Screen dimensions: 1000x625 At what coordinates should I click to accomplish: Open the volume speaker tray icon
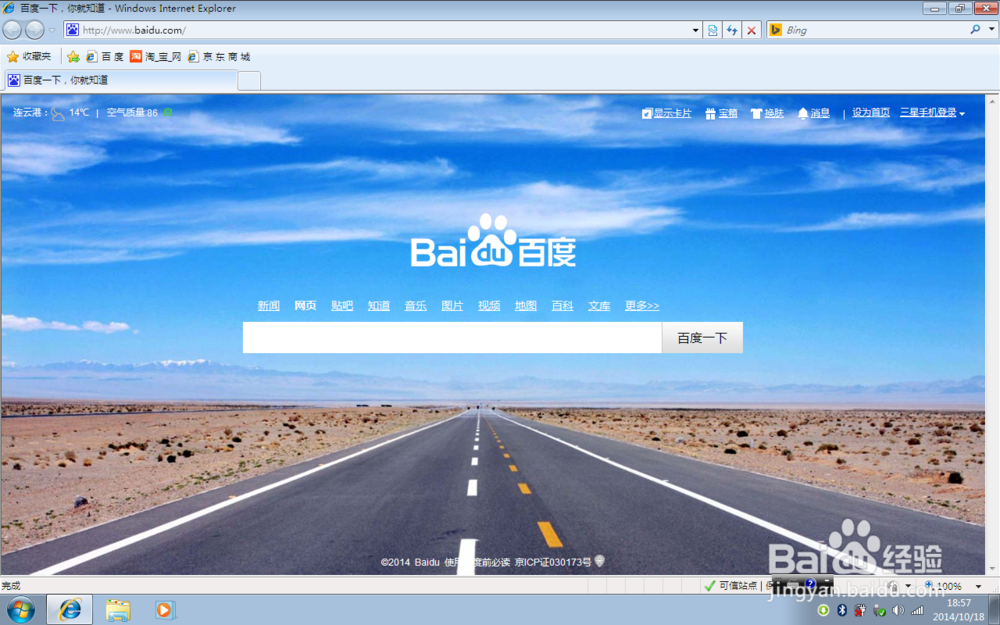(898, 610)
